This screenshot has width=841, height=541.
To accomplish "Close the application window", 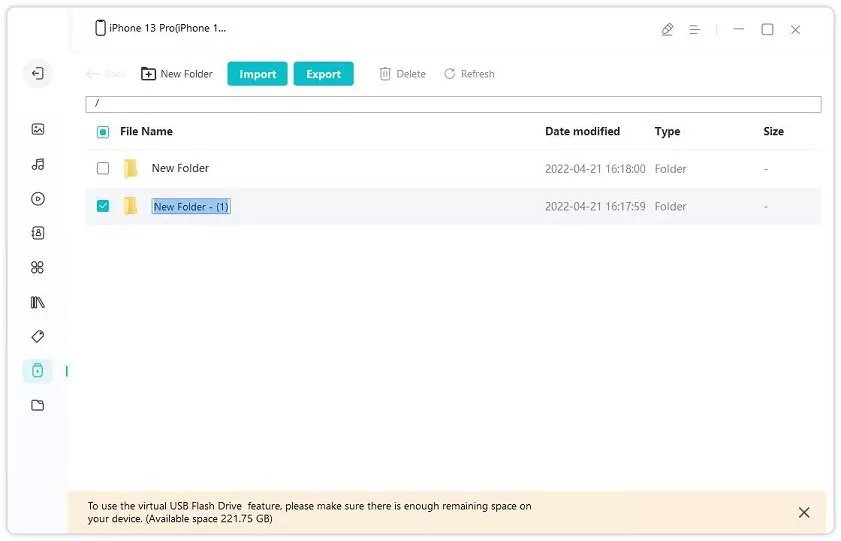I will tap(795, 29).
